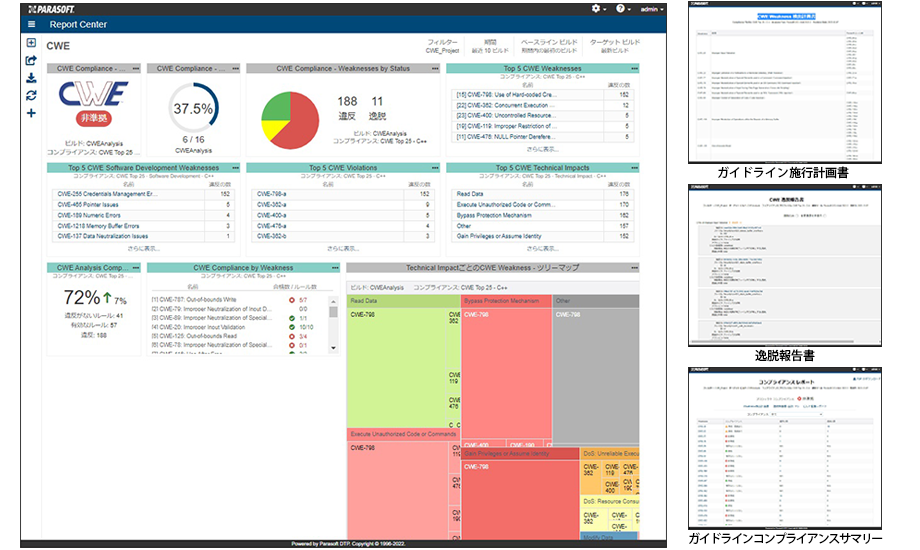
Task: Click the Report Center title link
Action: pos(78,25)
